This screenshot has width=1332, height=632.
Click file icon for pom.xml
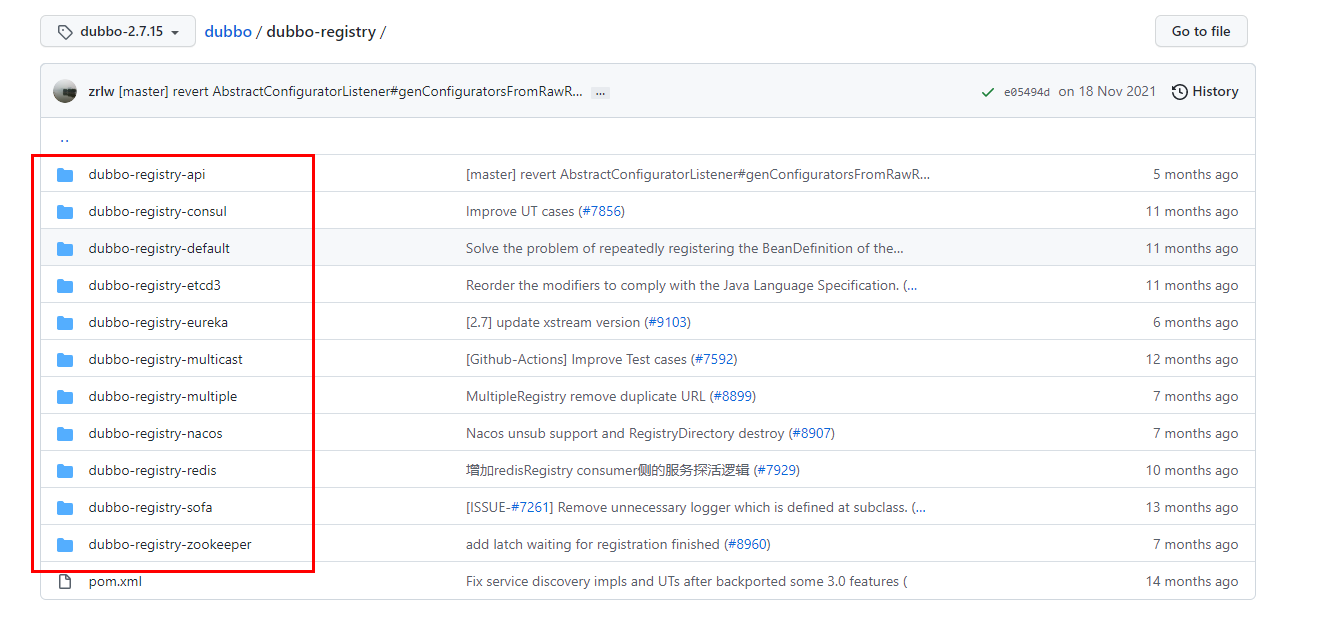65,582
